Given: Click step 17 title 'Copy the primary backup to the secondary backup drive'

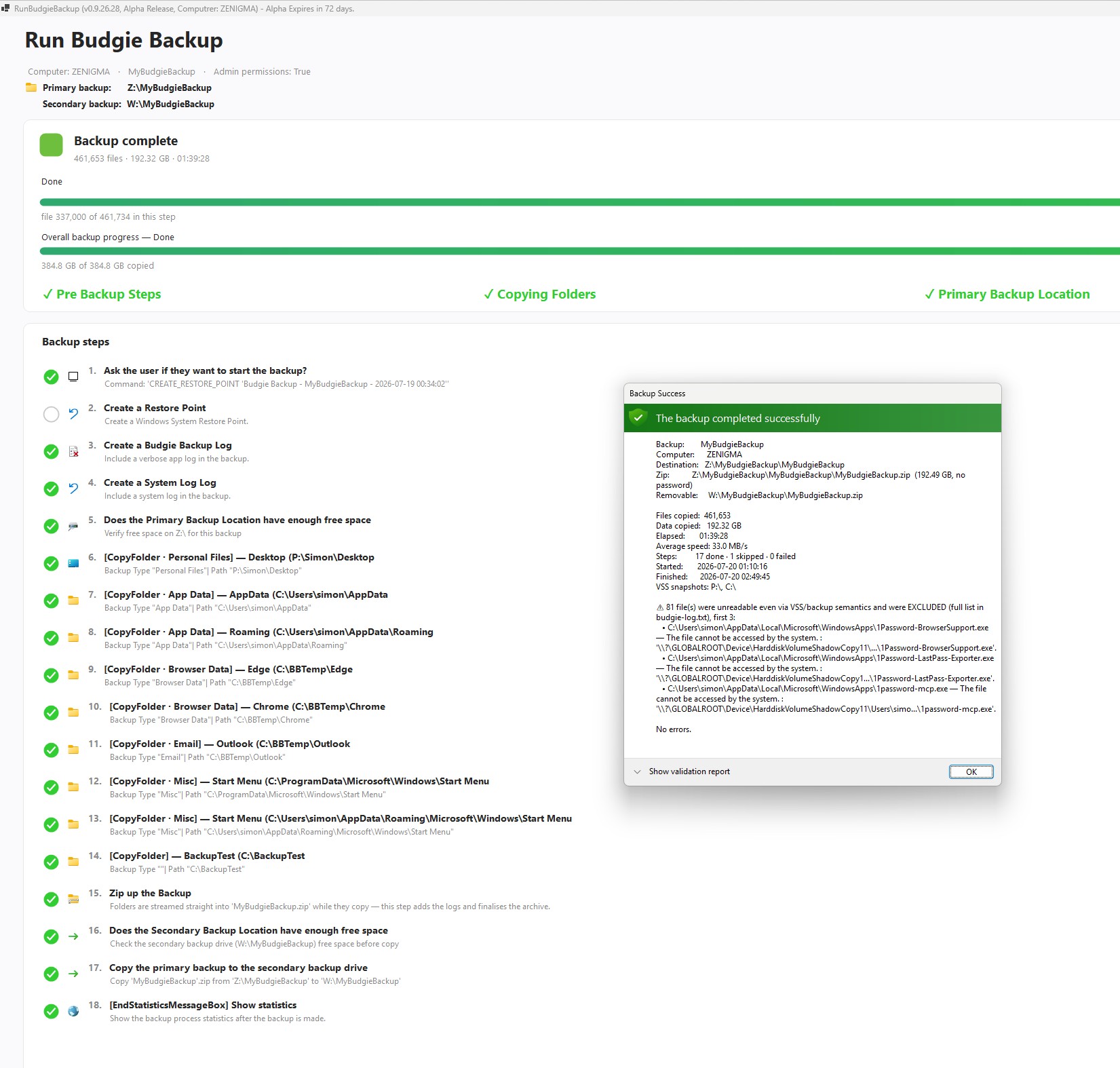Looking at the screenshot, I should tap(238, 968).
